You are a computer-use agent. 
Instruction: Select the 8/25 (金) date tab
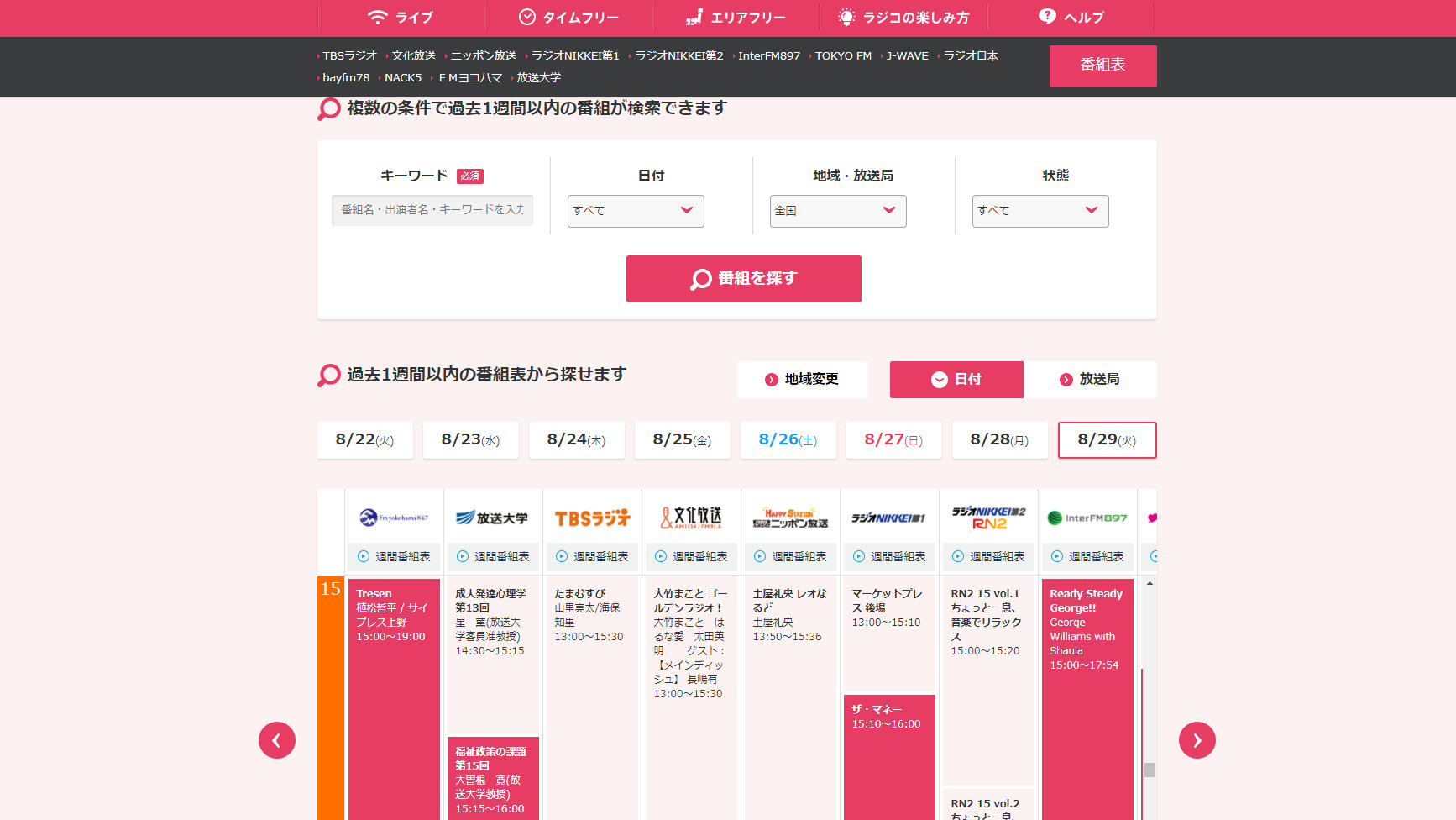click(x=683, y=440)
